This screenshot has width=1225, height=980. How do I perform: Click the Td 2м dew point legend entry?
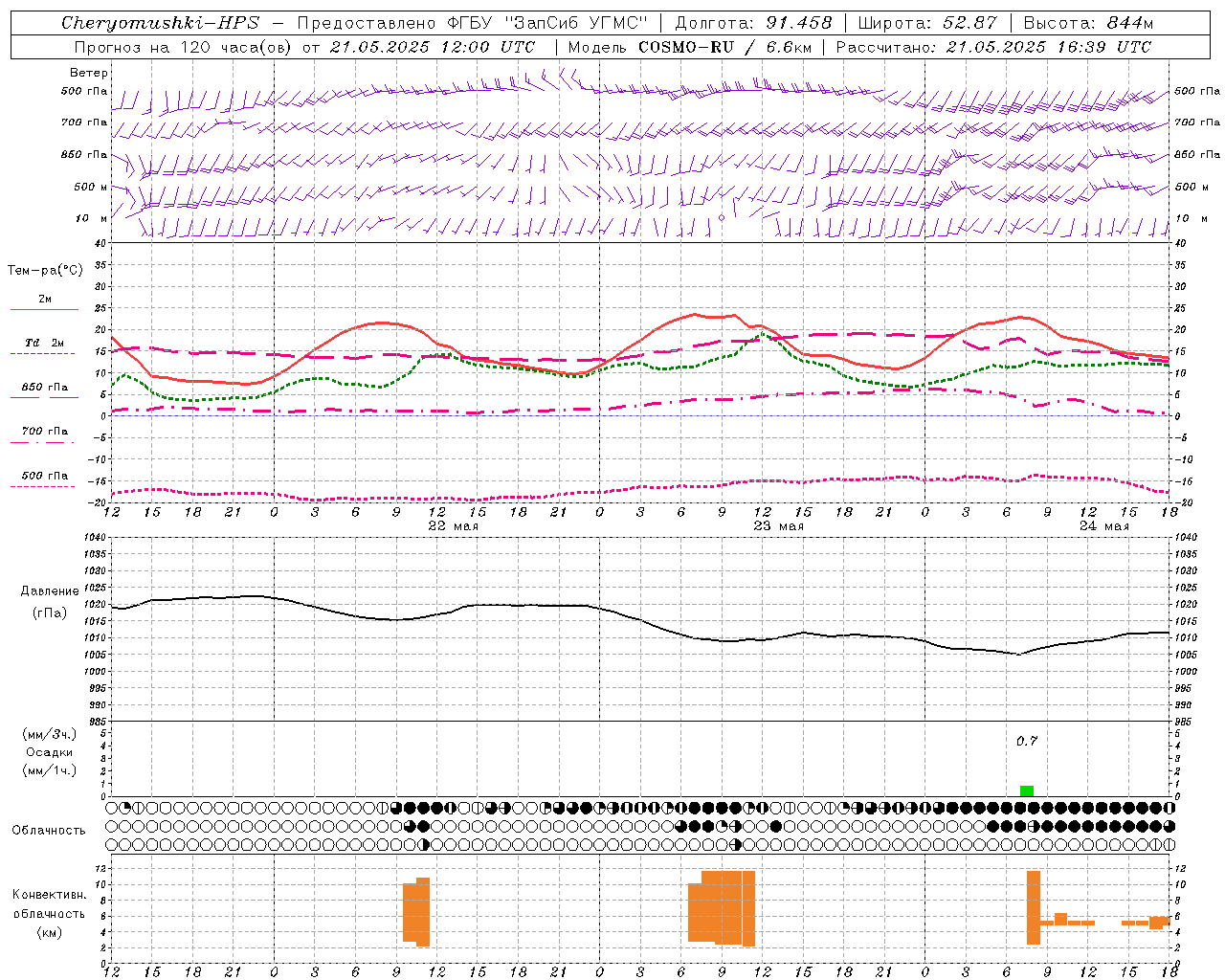(x=44, y=343)
